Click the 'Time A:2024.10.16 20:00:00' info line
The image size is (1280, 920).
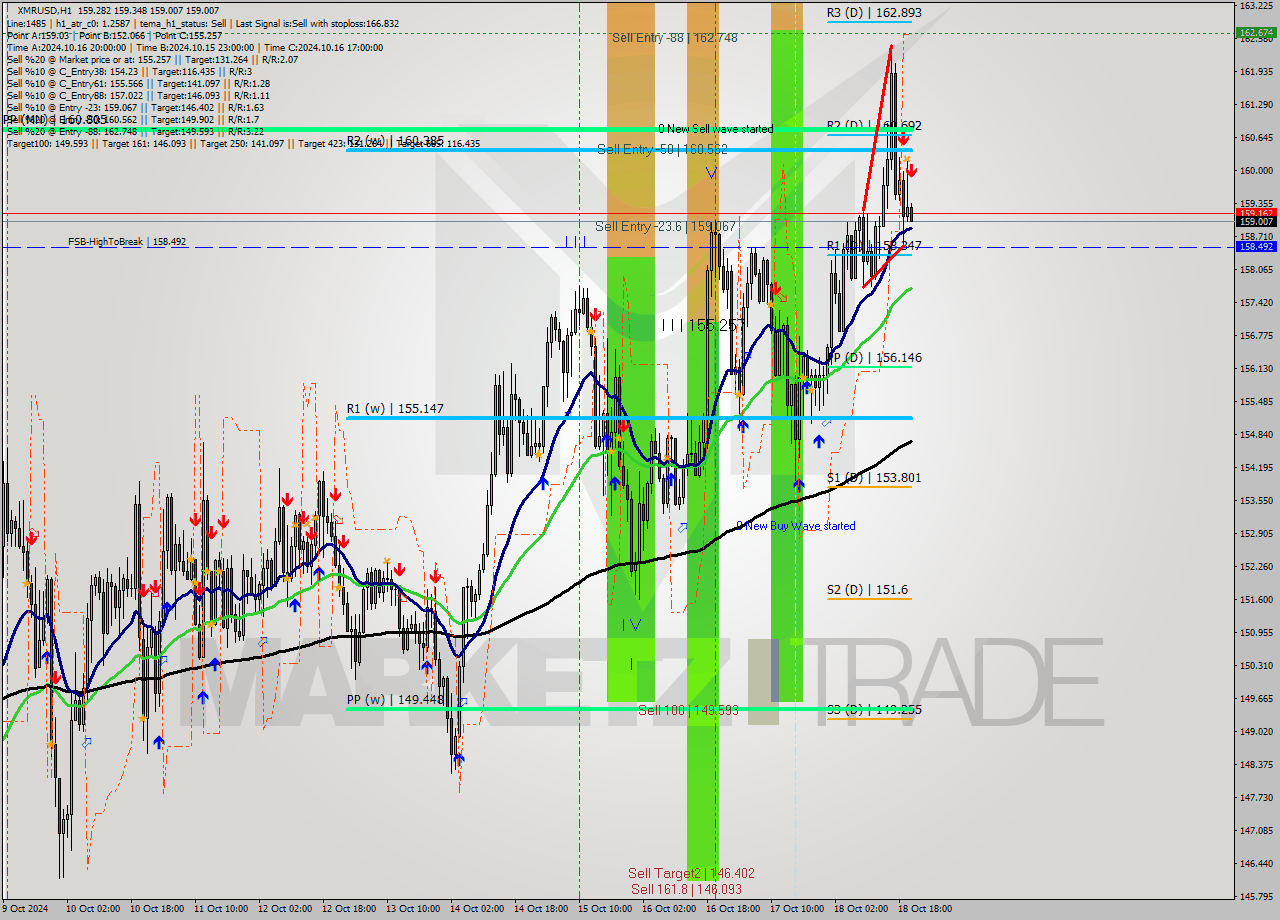(x=194, y=47)
